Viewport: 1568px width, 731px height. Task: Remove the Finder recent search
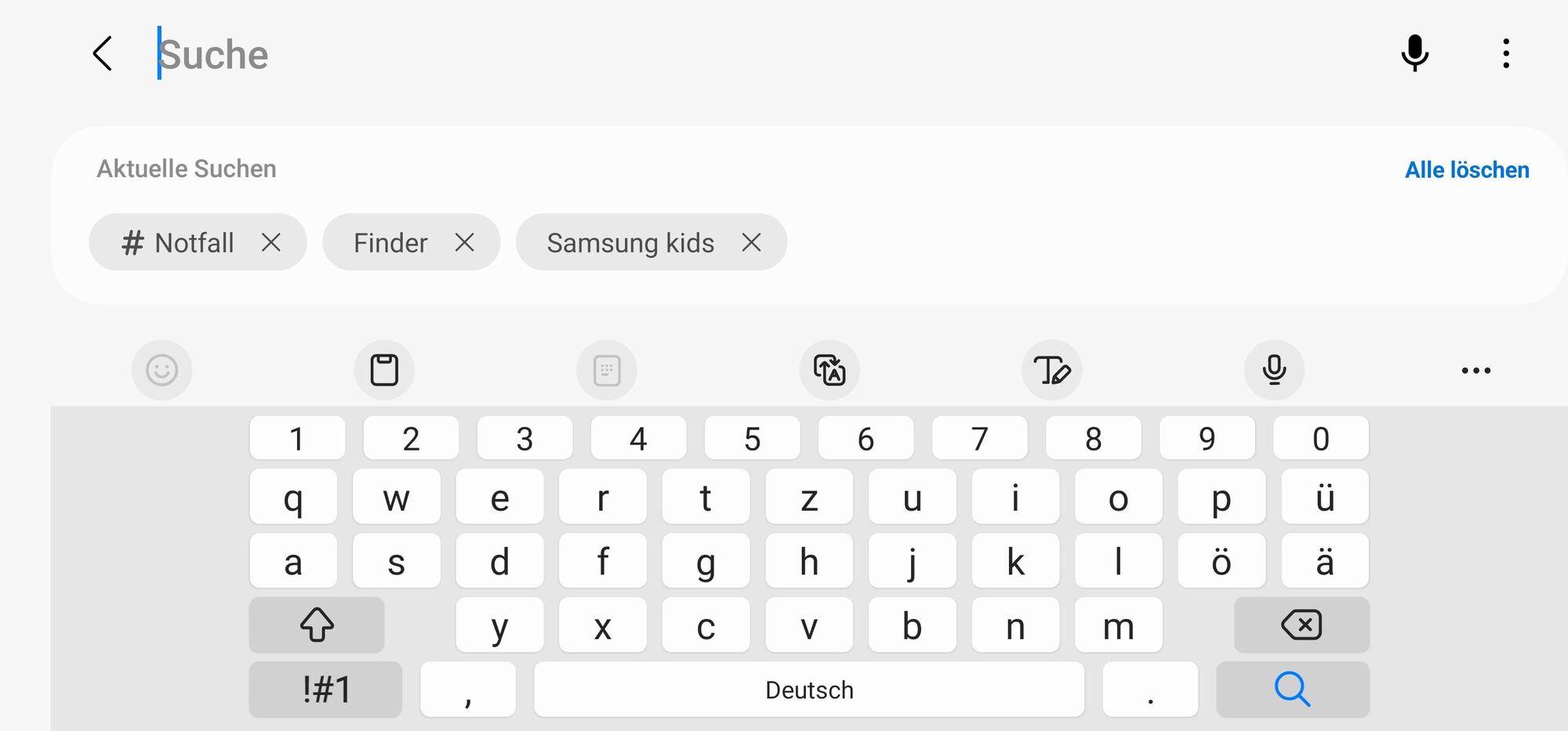[x=464, y=242]
